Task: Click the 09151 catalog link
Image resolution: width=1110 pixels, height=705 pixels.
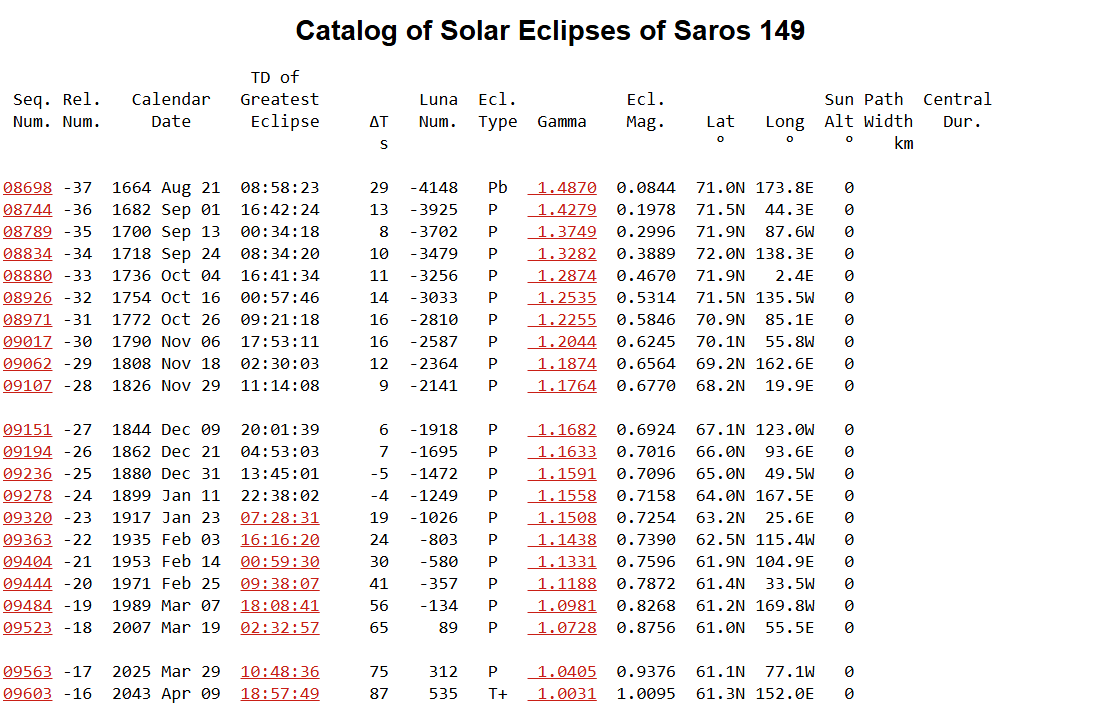Action: [28, 430]
